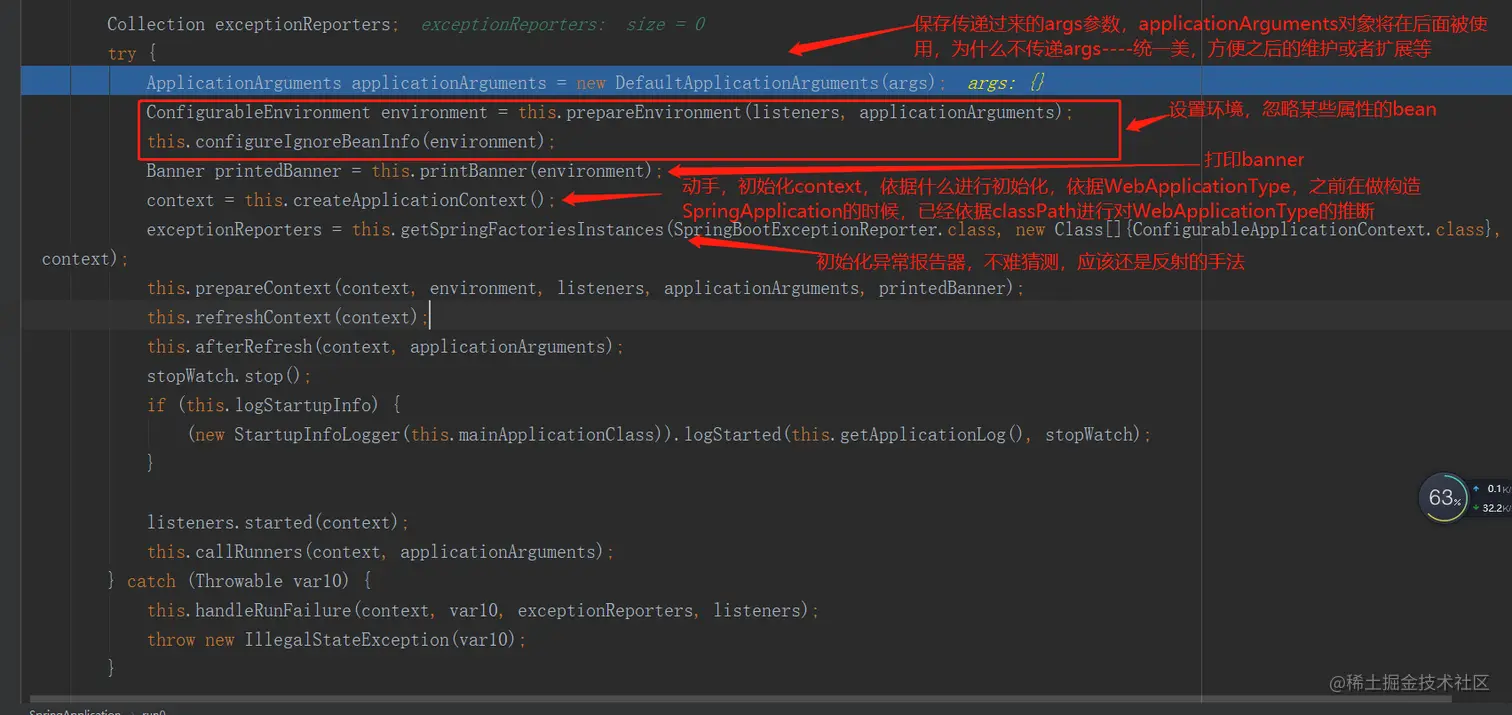This screenshot has height=715, width=1512.
Task: Click the "logStarted(" method call
Action: (x=737, y=435)
